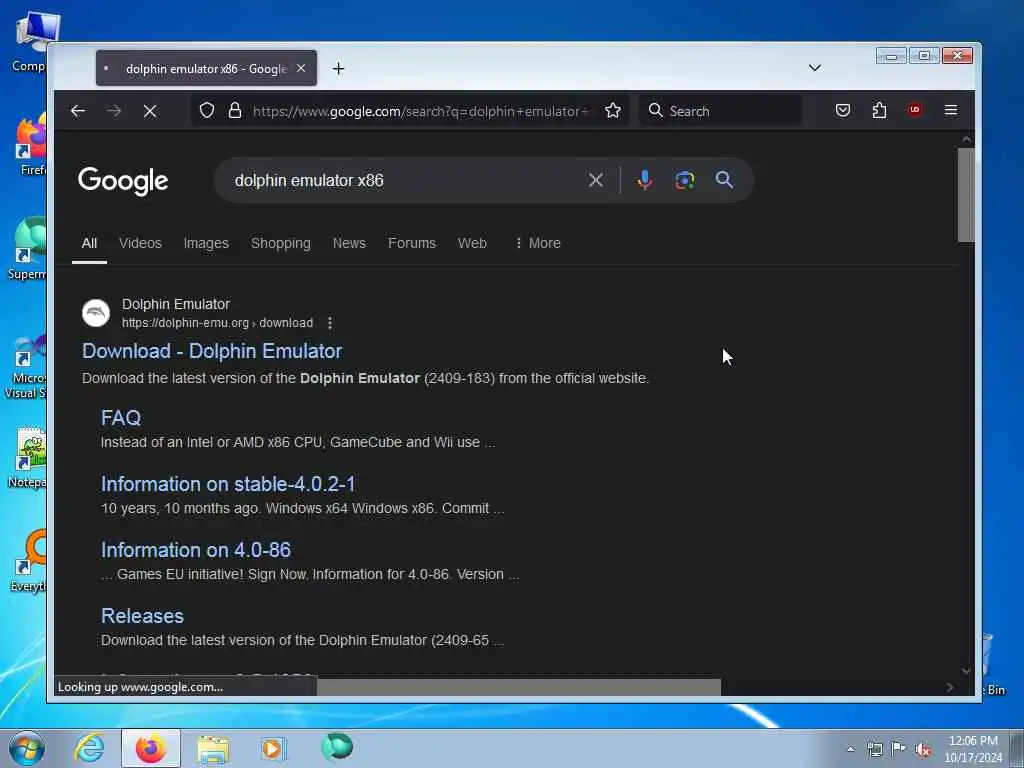Open uBlock Origin extension icon
Screen dimensions: 1024x768
coord(915,110)
